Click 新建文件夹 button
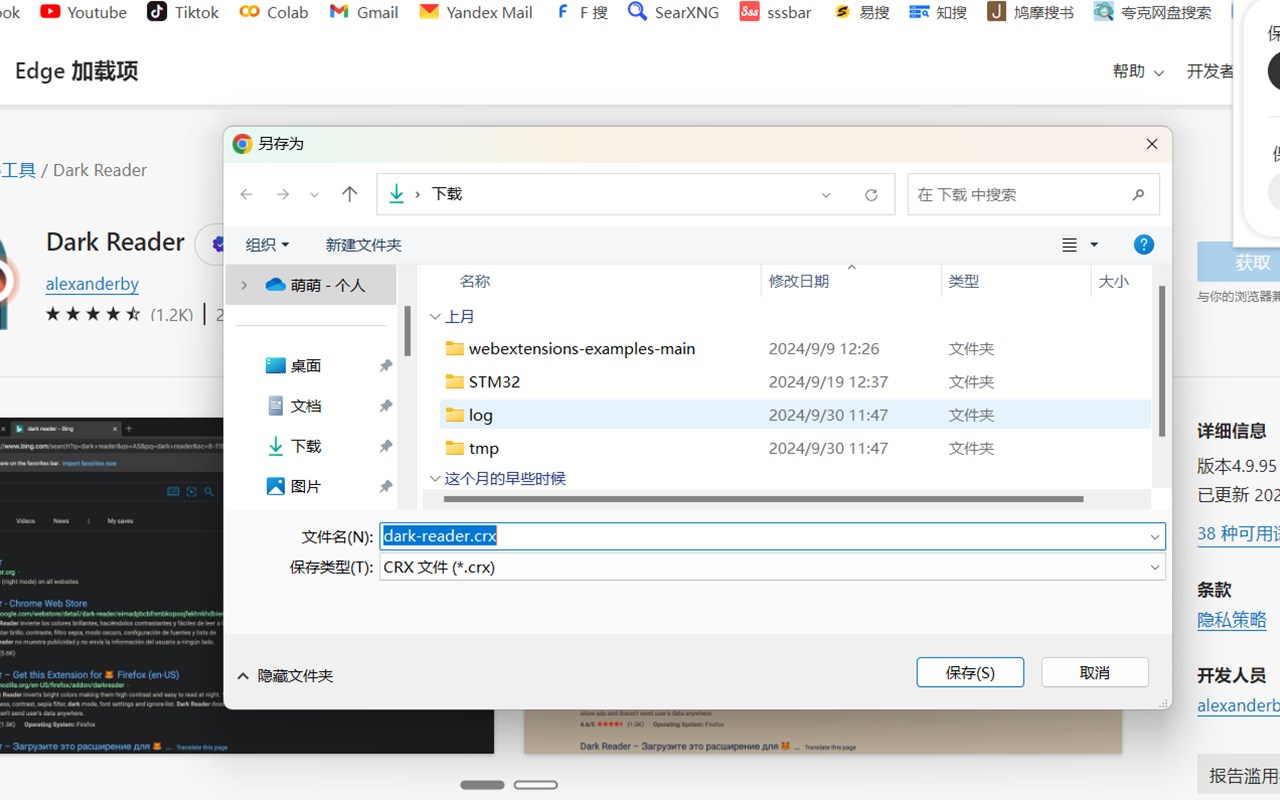This screenshot has width=1280, height=800. (363, 245)
